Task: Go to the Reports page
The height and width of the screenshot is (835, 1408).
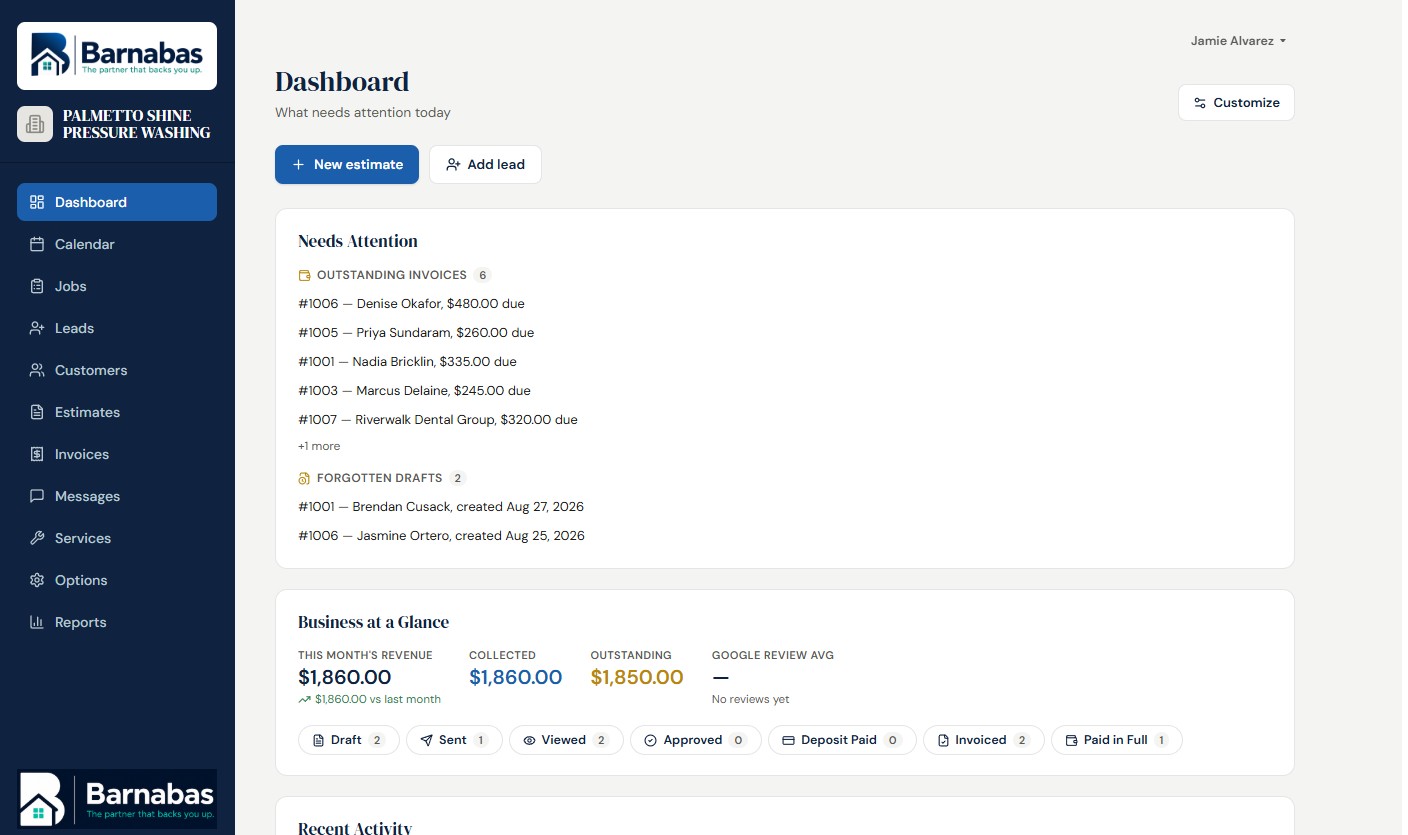Action: click(x=117, y=622)
